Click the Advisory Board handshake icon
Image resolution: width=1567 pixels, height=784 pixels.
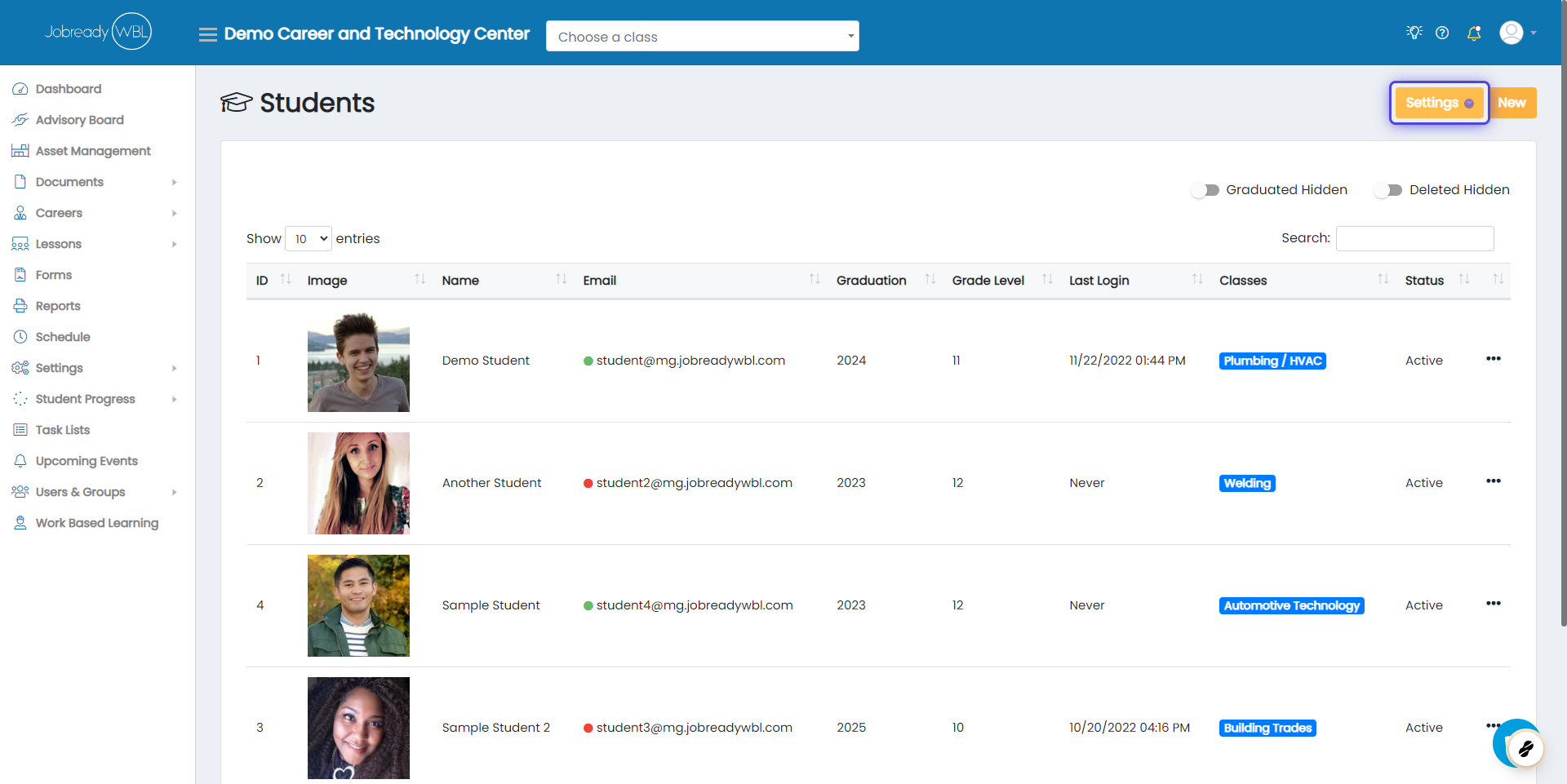pos(20,120)
